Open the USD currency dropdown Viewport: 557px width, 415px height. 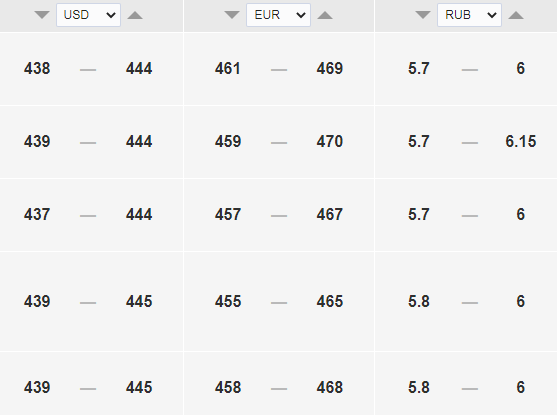pos(88,15)
